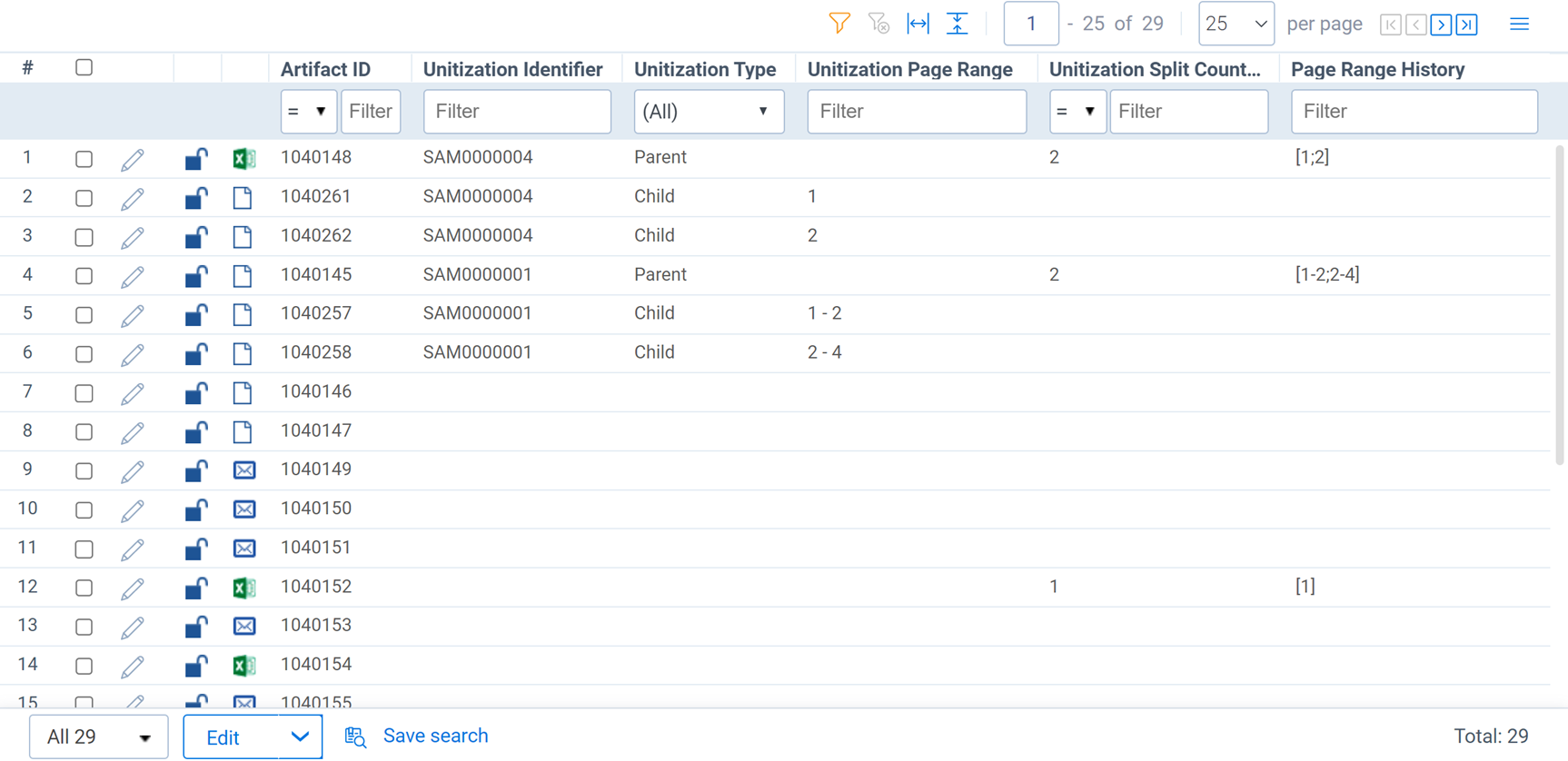Open the email icon for artifact 1040150

[x=244, y=509]
